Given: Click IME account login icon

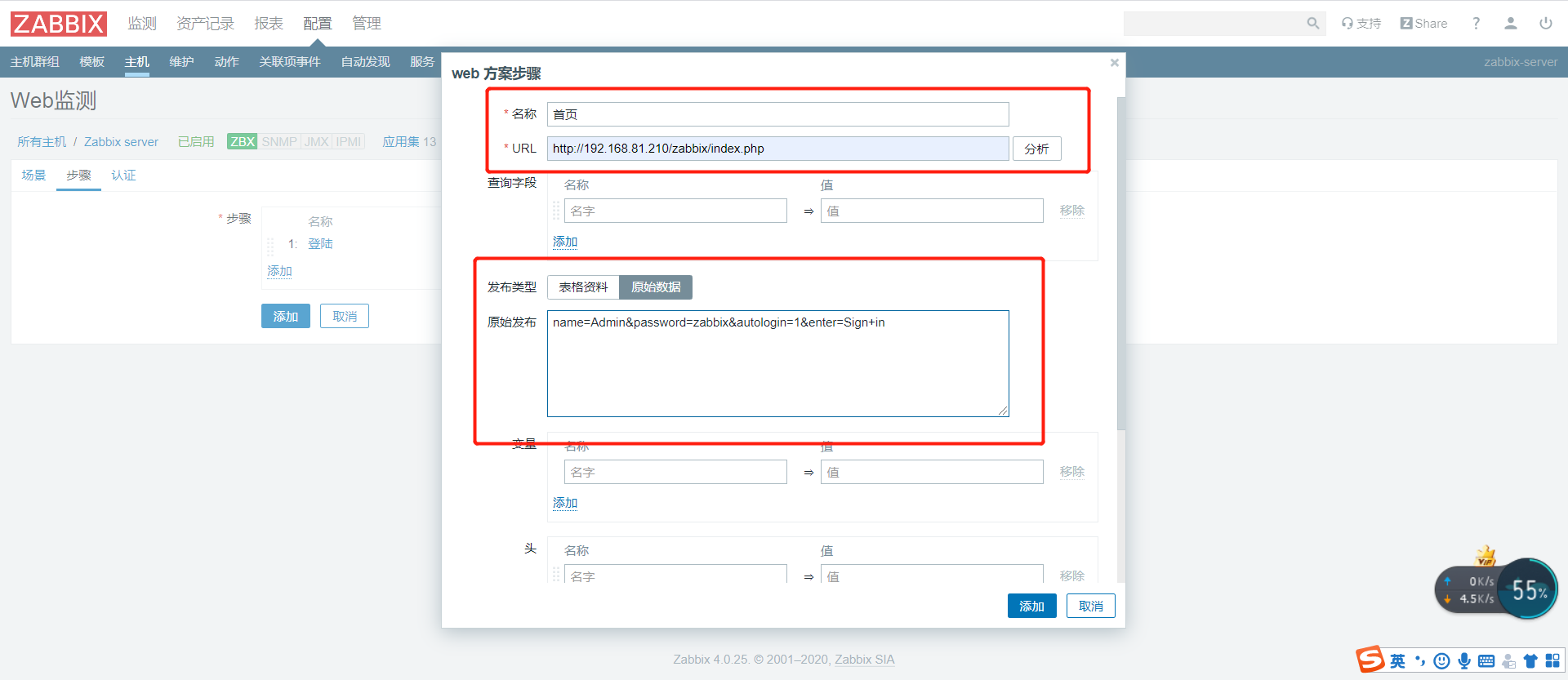Looking at the screenshot, I should [1508, 661].
